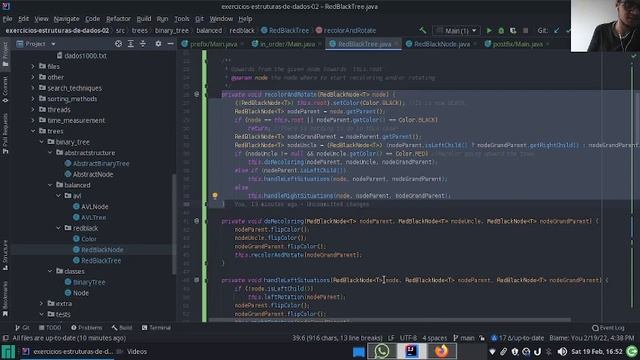Screen dimensions: 640x360
Task: Run with coverage icon in toolbar
Action: (513, 31)
